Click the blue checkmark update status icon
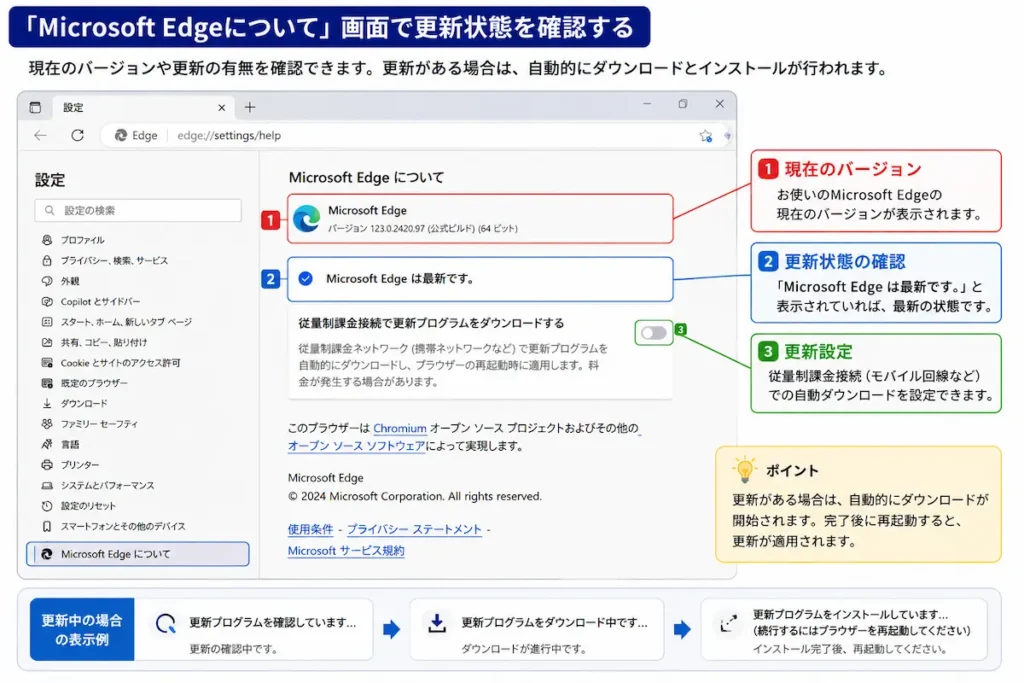Viewport: 1024px width, 683px height. tap(306, 279)
